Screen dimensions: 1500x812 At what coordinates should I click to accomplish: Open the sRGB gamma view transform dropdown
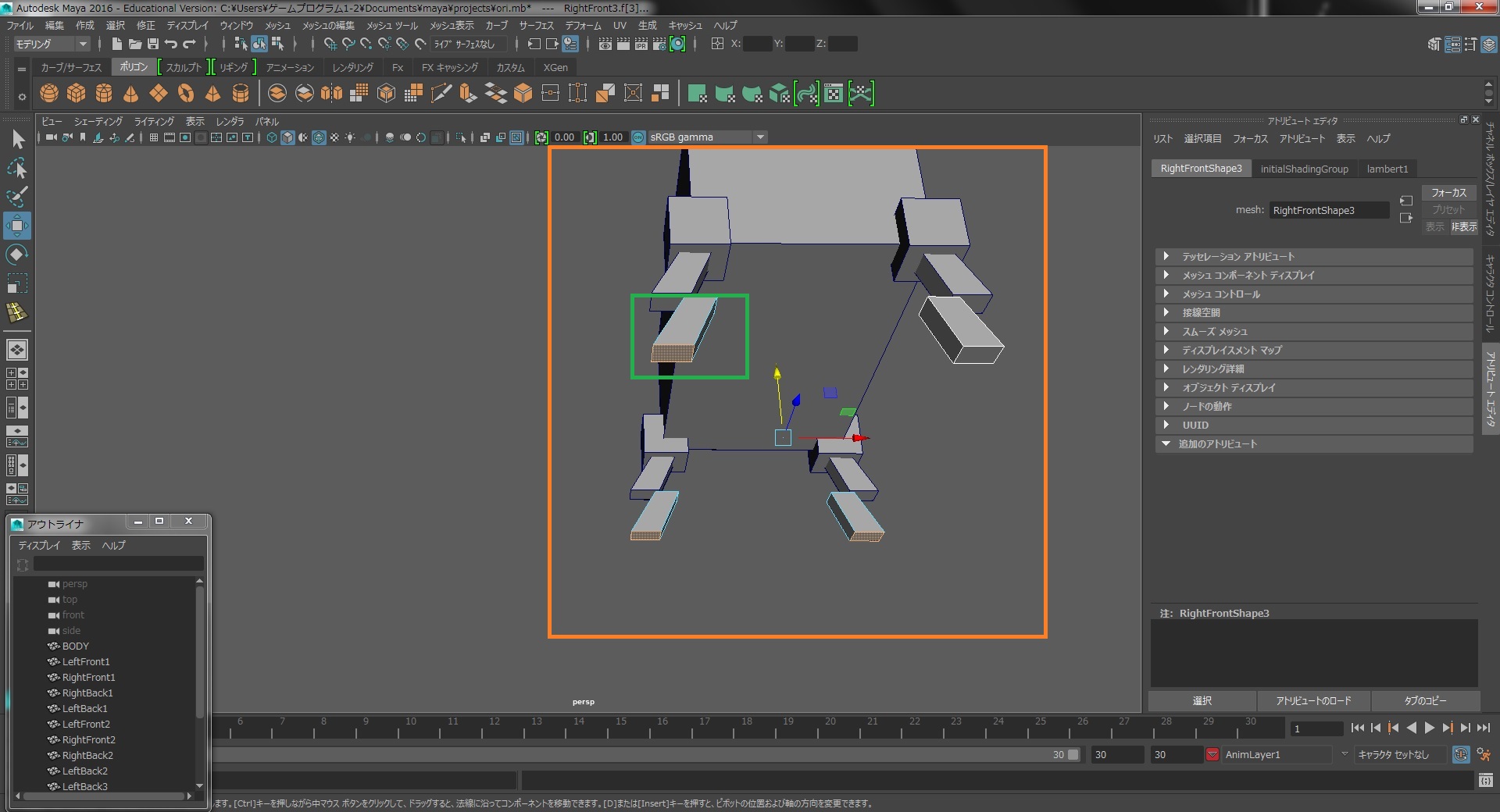click(759, 137)
